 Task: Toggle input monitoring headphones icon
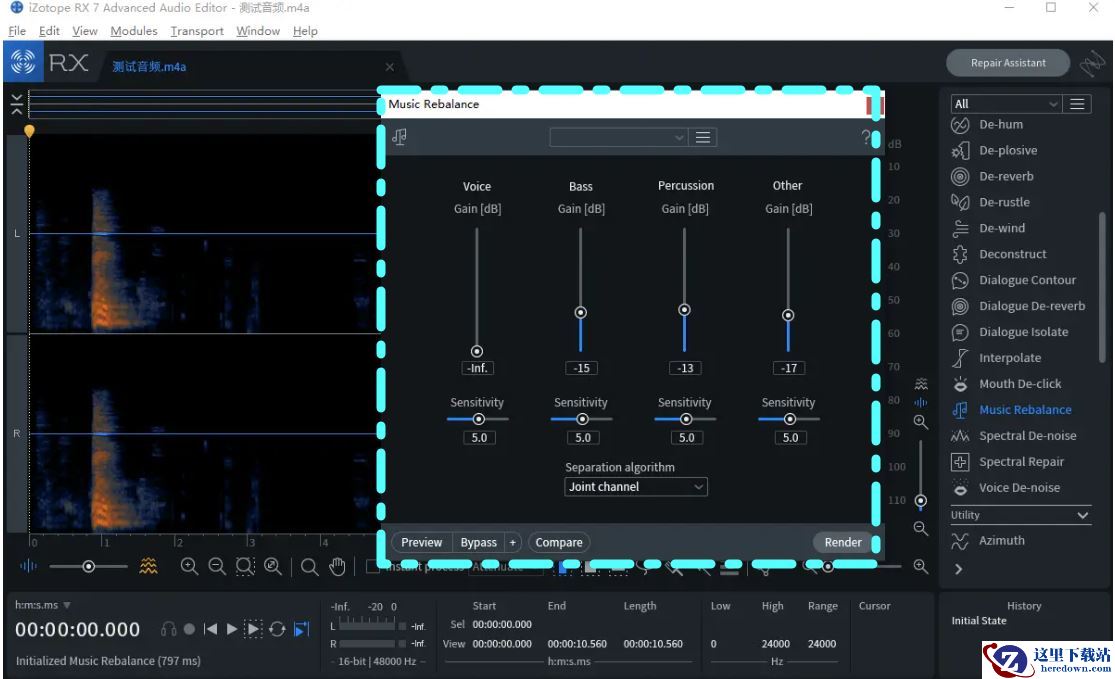click(x=169, y=629)
